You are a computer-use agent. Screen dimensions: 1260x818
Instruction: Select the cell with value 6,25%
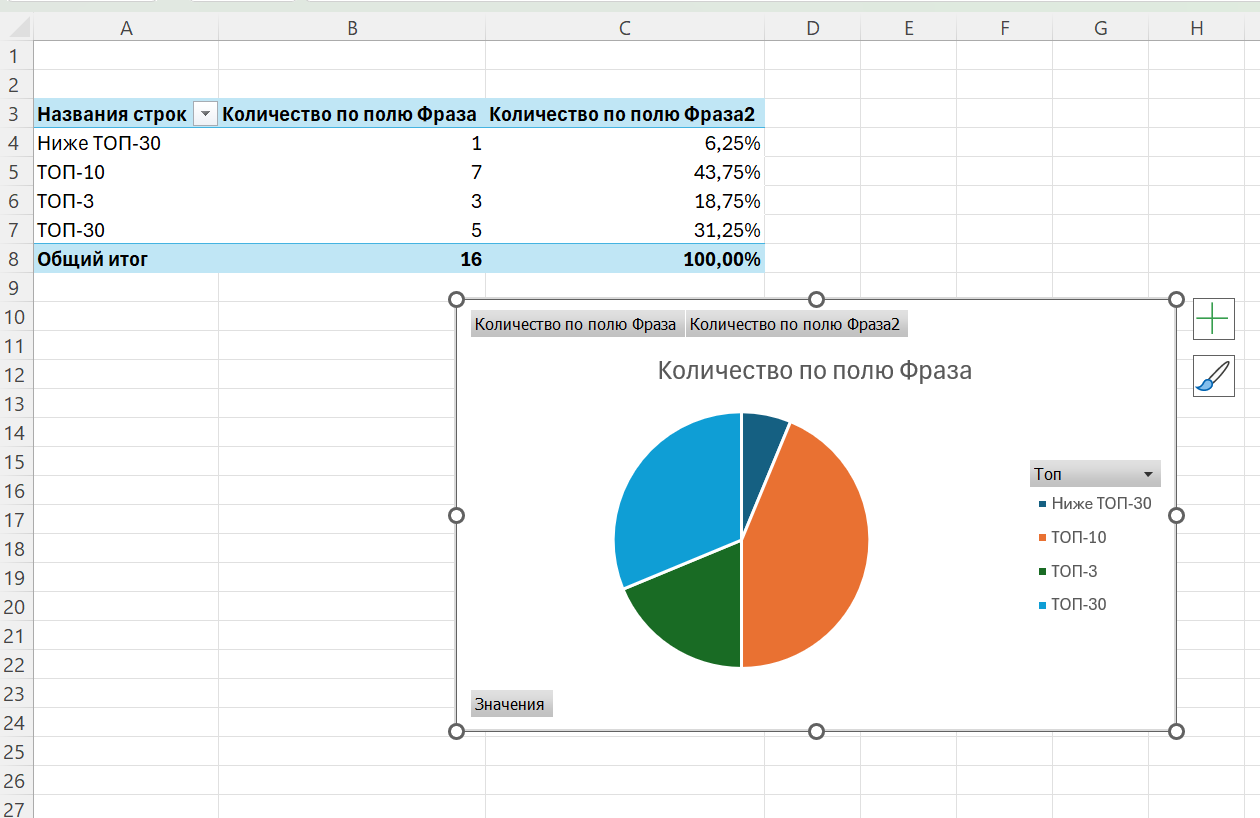pyautogui.click(x=625, y=143)
